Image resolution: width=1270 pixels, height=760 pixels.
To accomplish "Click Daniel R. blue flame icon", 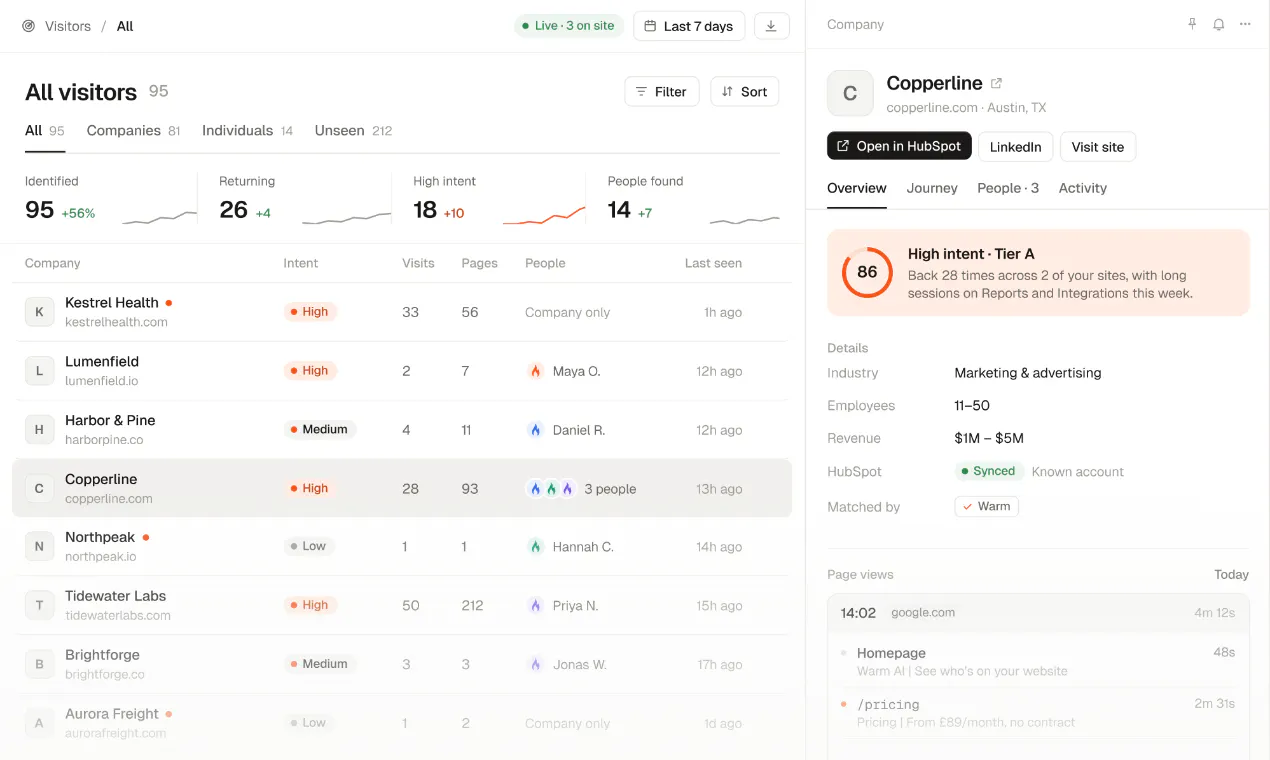I will 535,430.
